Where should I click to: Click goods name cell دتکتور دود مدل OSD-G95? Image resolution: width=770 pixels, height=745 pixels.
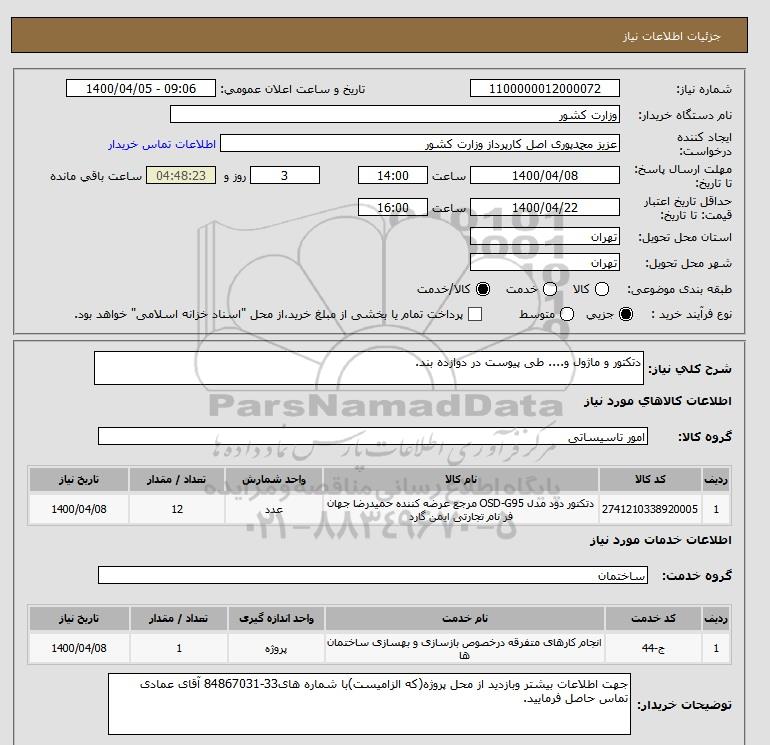[x=461, y=509]
